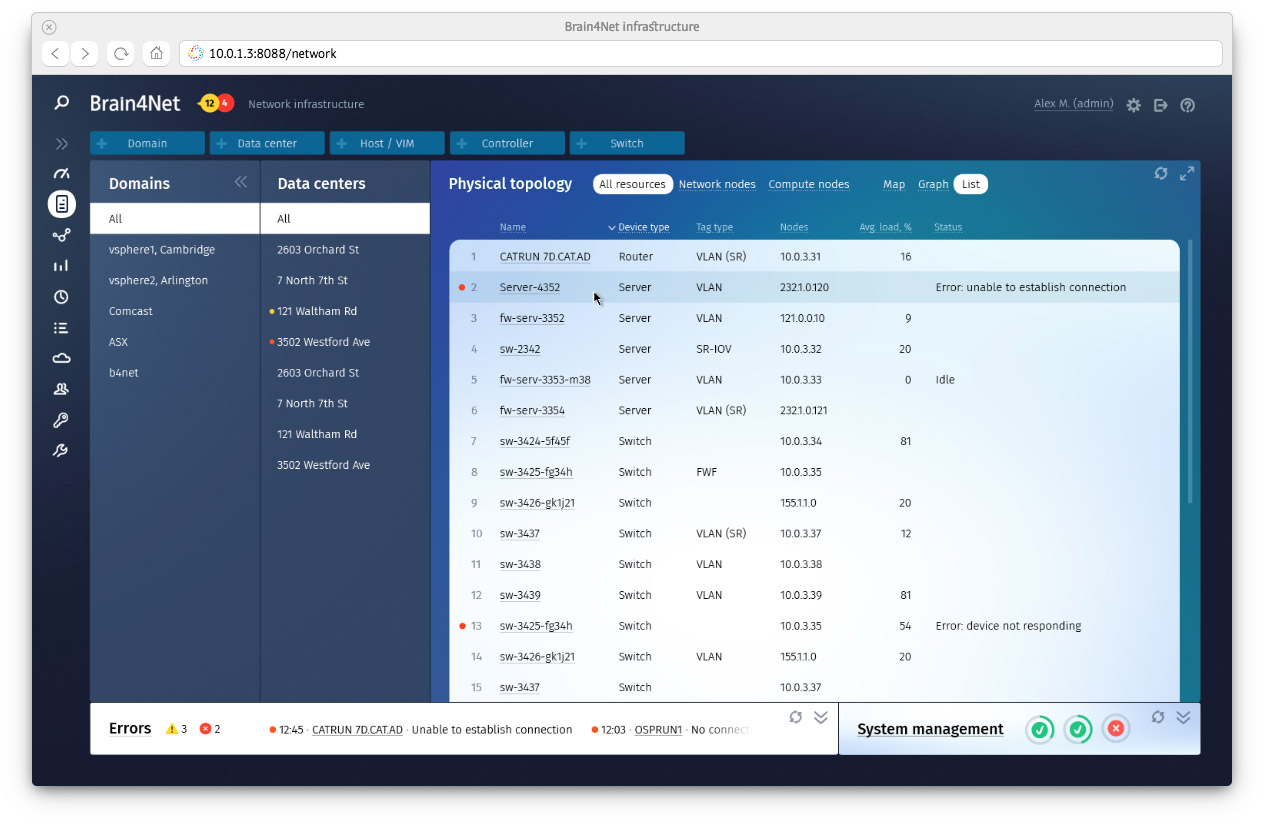Expand the left sidebar navigation

[x=61, y=144]
